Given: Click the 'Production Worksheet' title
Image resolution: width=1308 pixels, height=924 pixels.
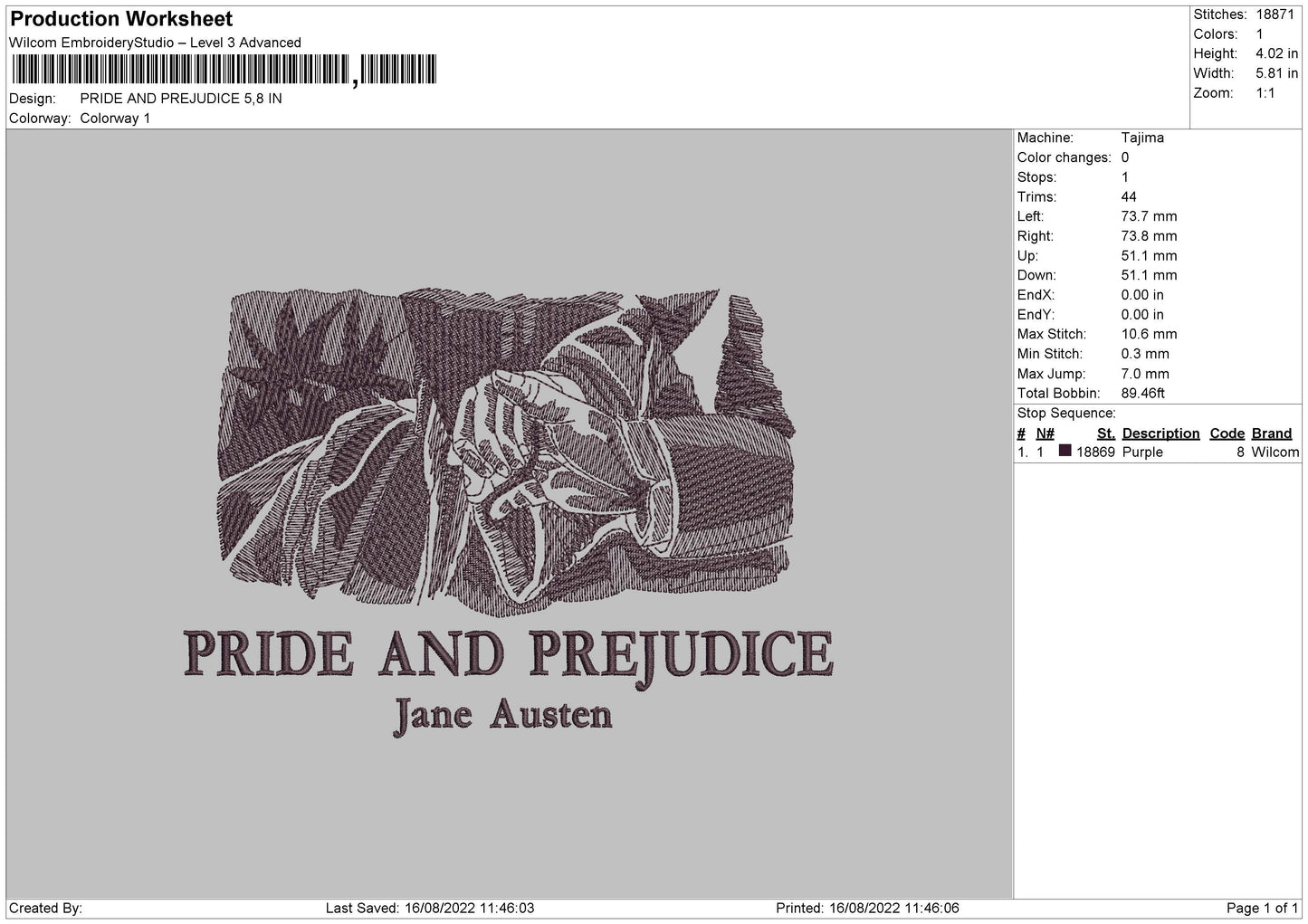Looking at the screenshot, I should [121, 19].
